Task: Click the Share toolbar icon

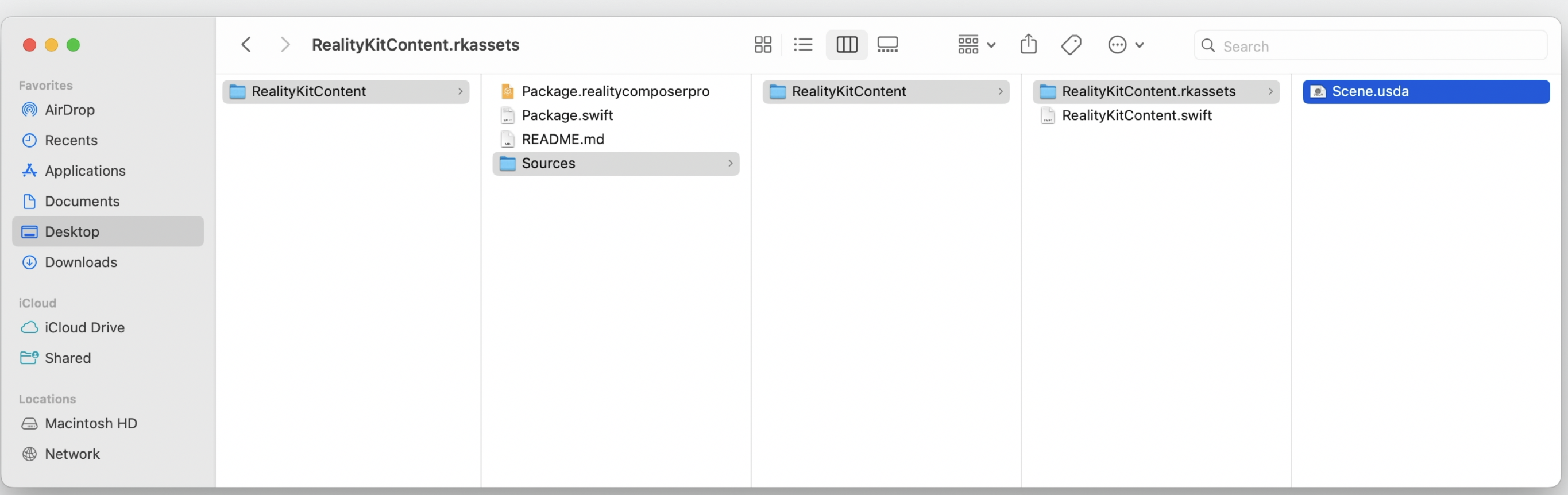Action: point(1028,44)
